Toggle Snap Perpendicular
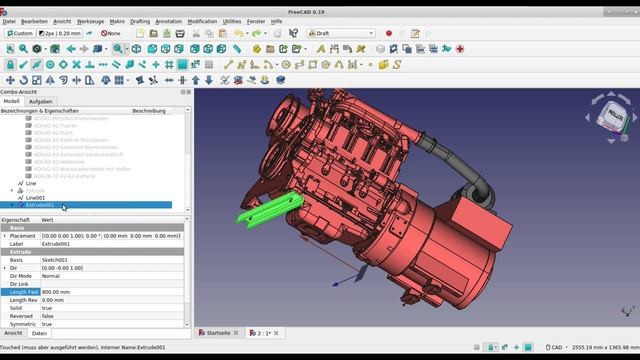Image resolution: width=640 pixels, height=360 pixels. (x=90, y=64)
